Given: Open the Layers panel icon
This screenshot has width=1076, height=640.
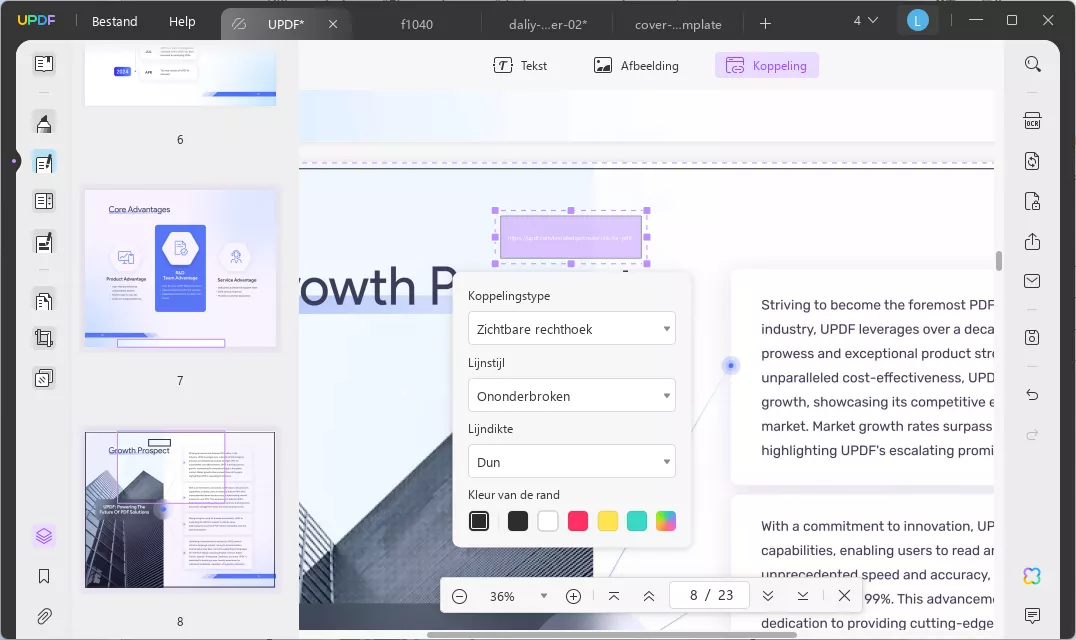Looking at the screenshot, I should coord(44,536).
